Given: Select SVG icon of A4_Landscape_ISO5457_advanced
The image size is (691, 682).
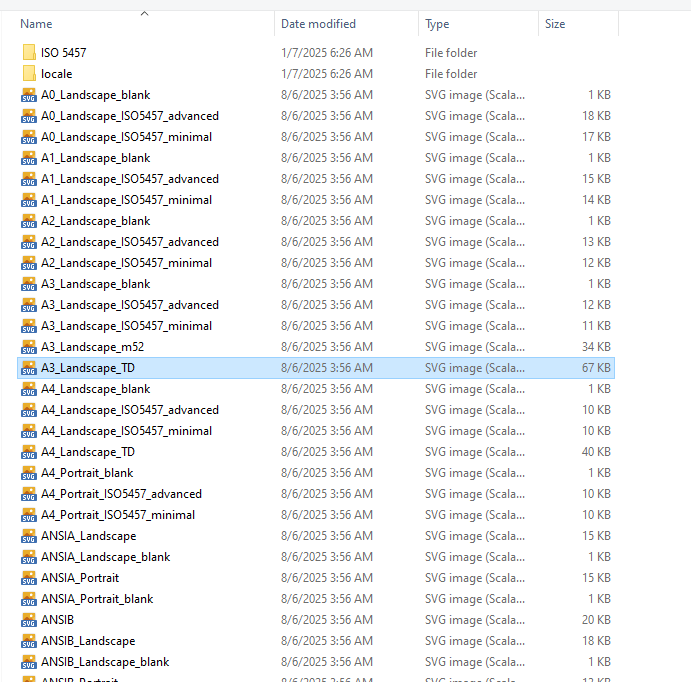Looking at the screenshot, I should [29, 410].
